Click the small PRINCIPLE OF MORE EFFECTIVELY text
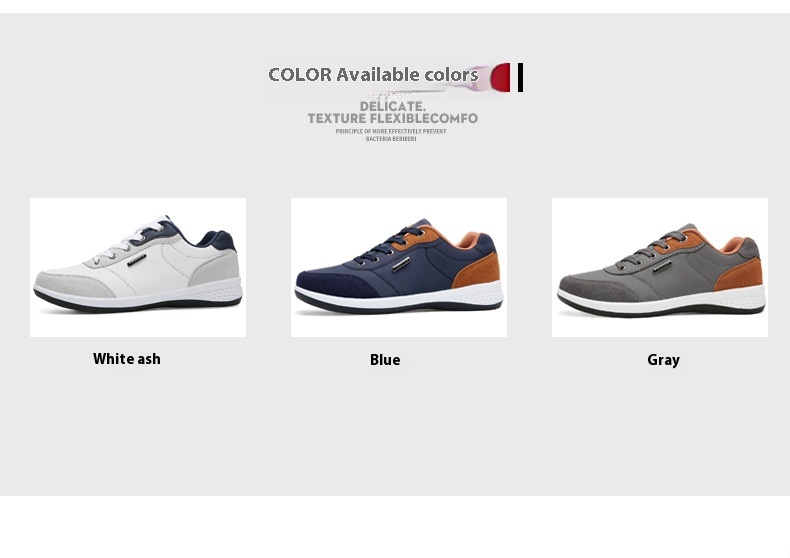This screenshot has height=558, width=790. pos(391,131)
